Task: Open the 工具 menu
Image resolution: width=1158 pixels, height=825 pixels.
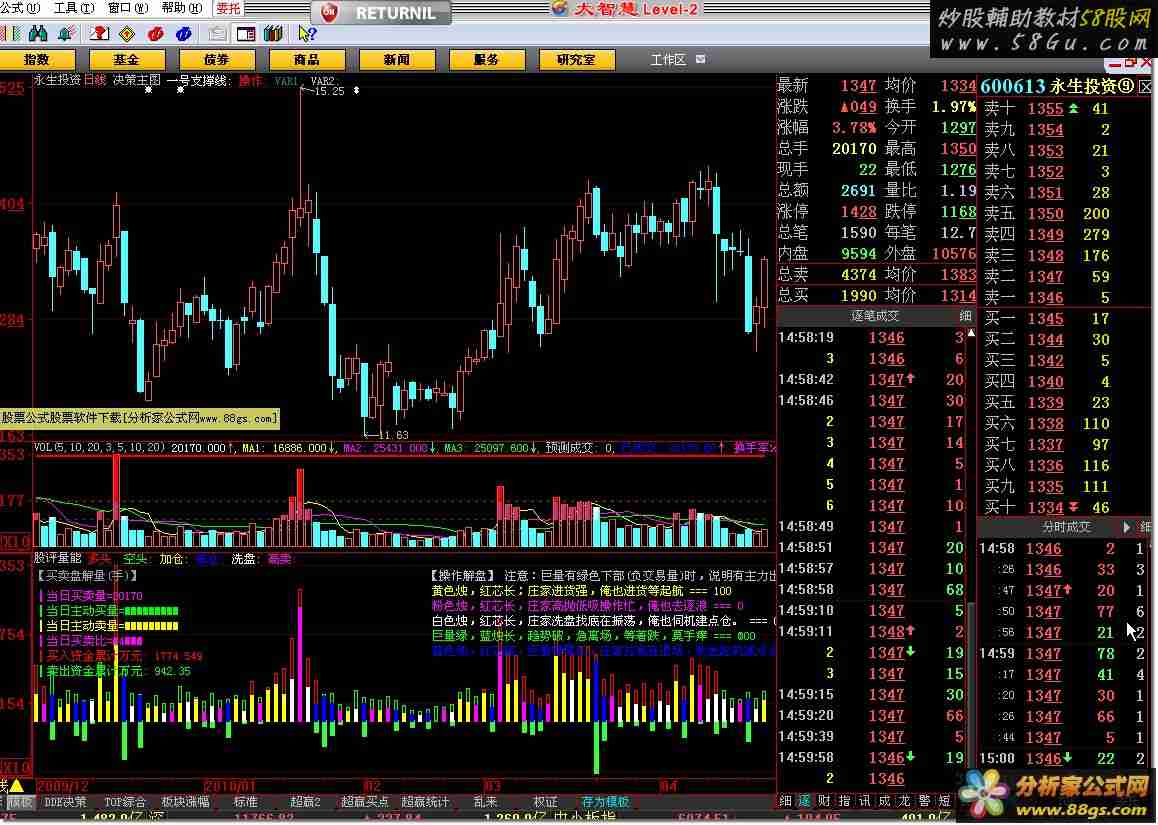Action: tap(75, 8)
